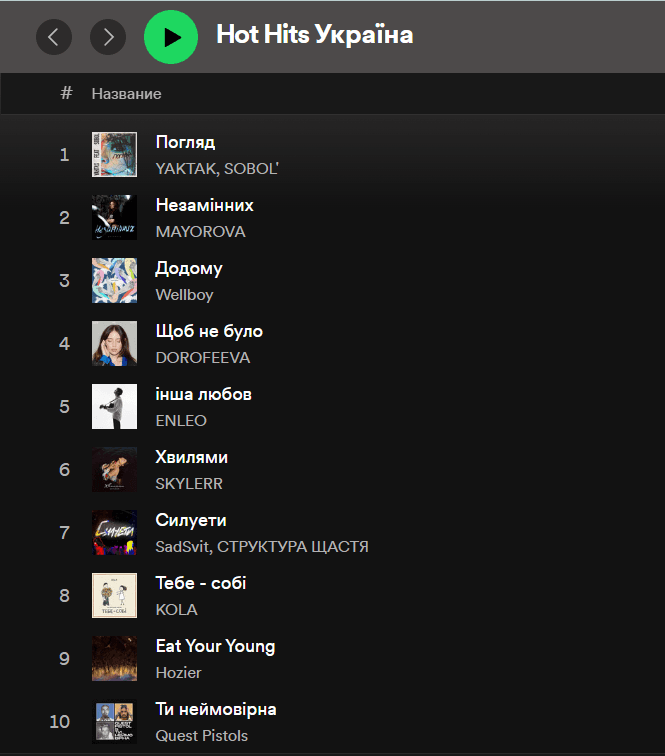Select the track title інша любов
Screen dimensions: 665x756
203,394
